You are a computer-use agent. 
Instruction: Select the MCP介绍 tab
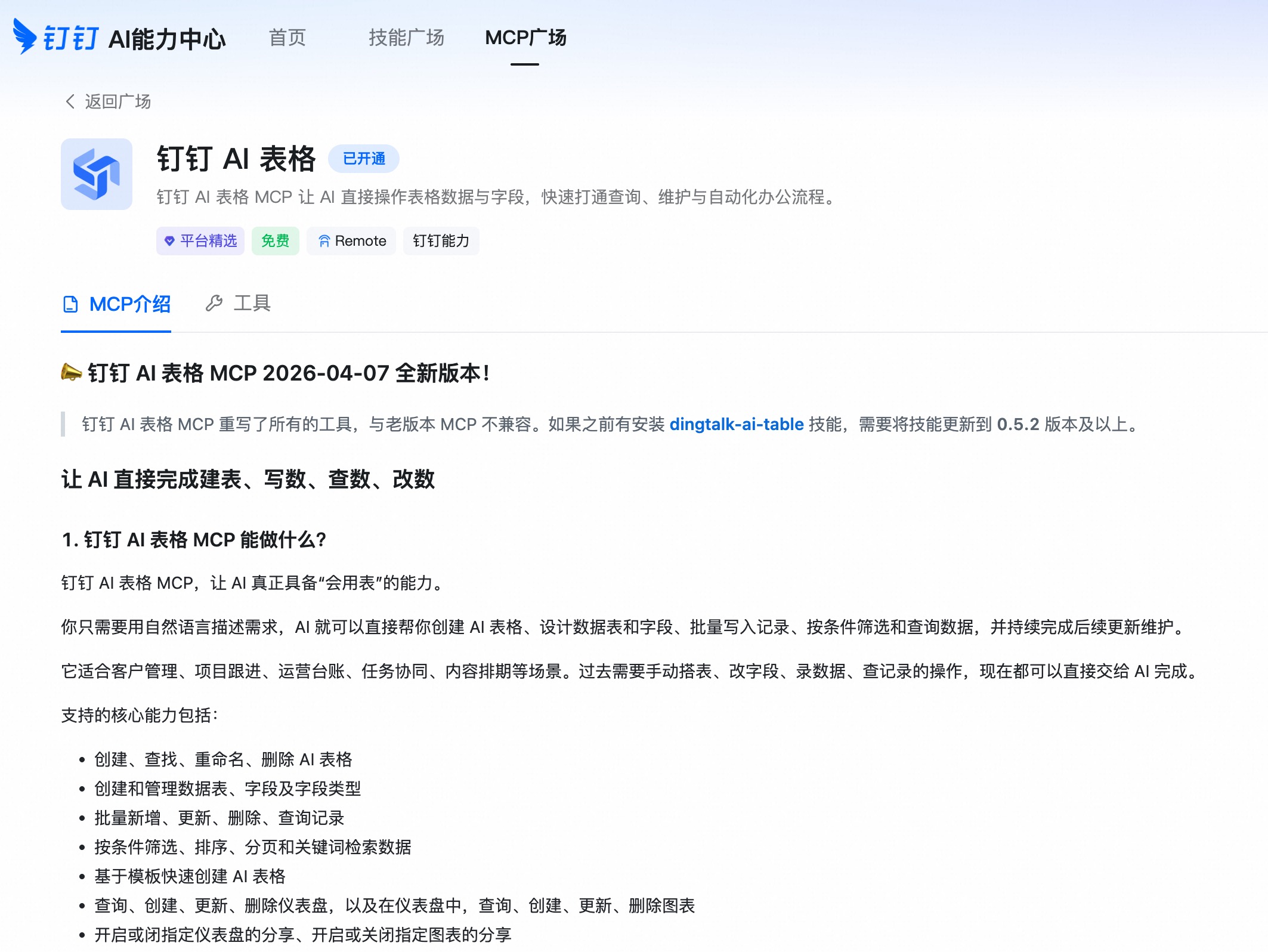pyautogui.click(x=116, y=304)
